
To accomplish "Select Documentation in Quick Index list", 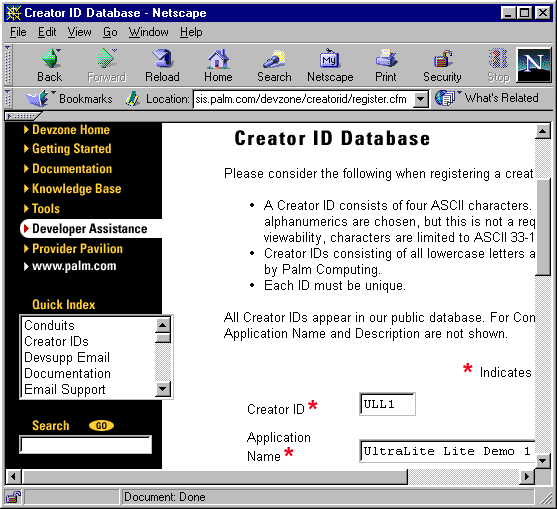I will click(67, 373).
